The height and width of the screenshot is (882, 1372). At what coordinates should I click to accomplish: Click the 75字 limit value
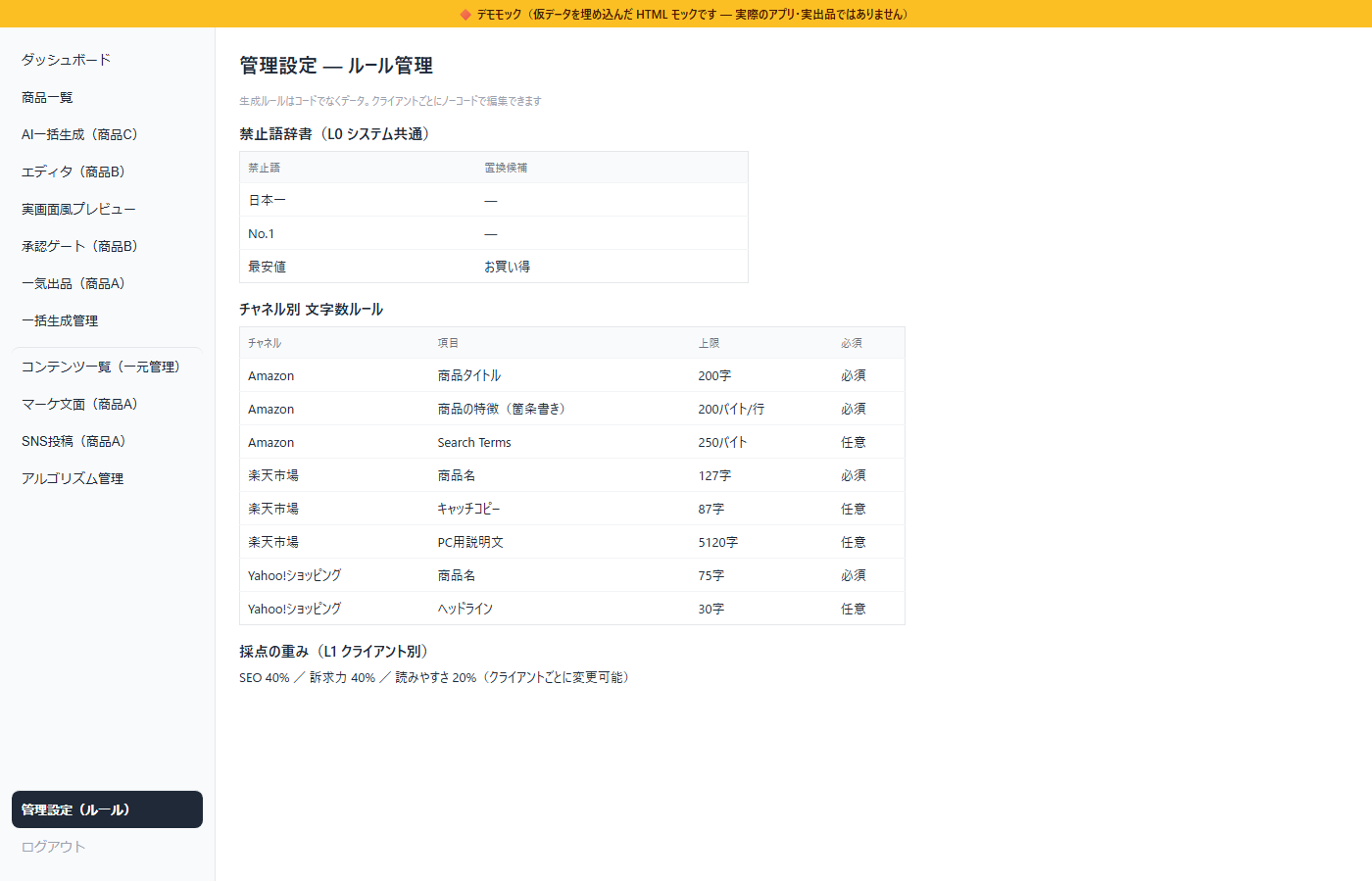tap(711, 575)
